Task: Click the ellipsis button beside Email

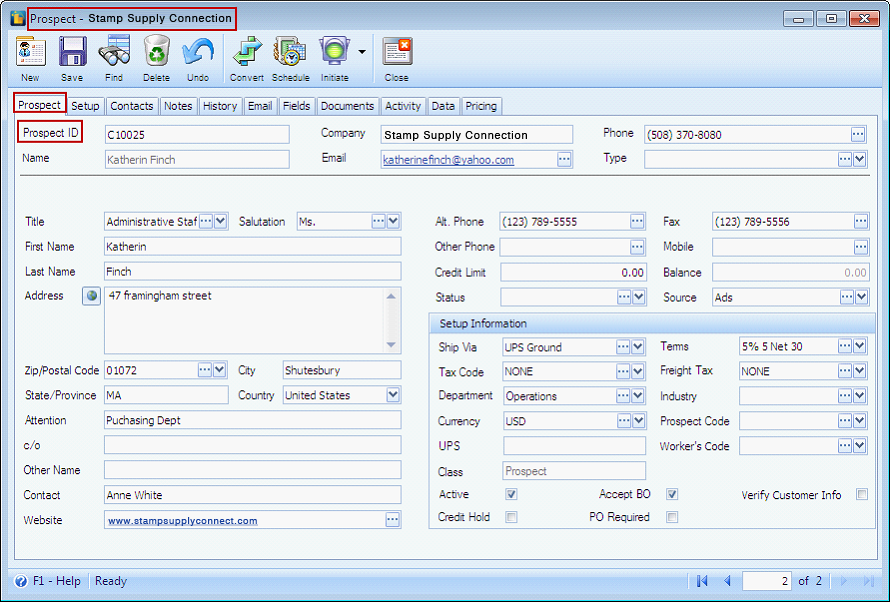Action: point(564,160)
